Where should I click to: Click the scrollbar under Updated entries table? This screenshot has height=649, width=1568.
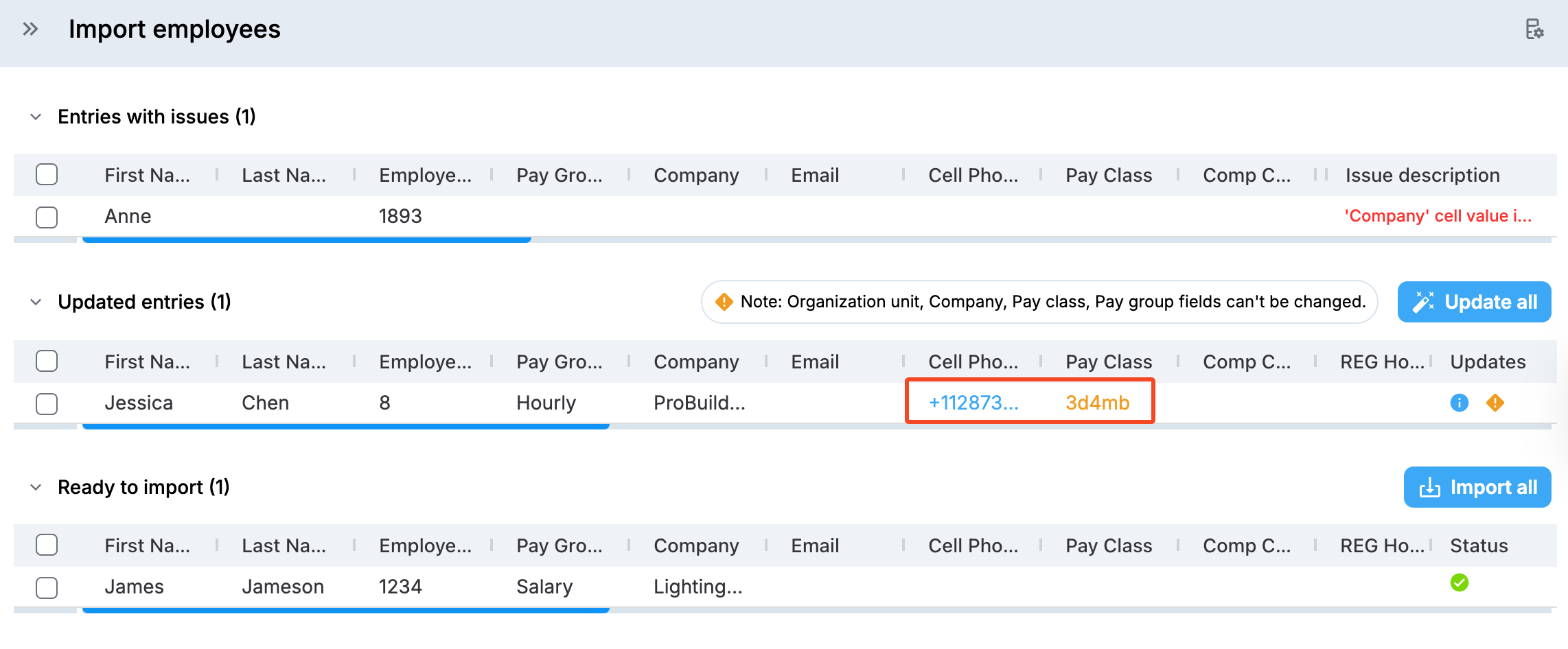[x=345, y=426]
